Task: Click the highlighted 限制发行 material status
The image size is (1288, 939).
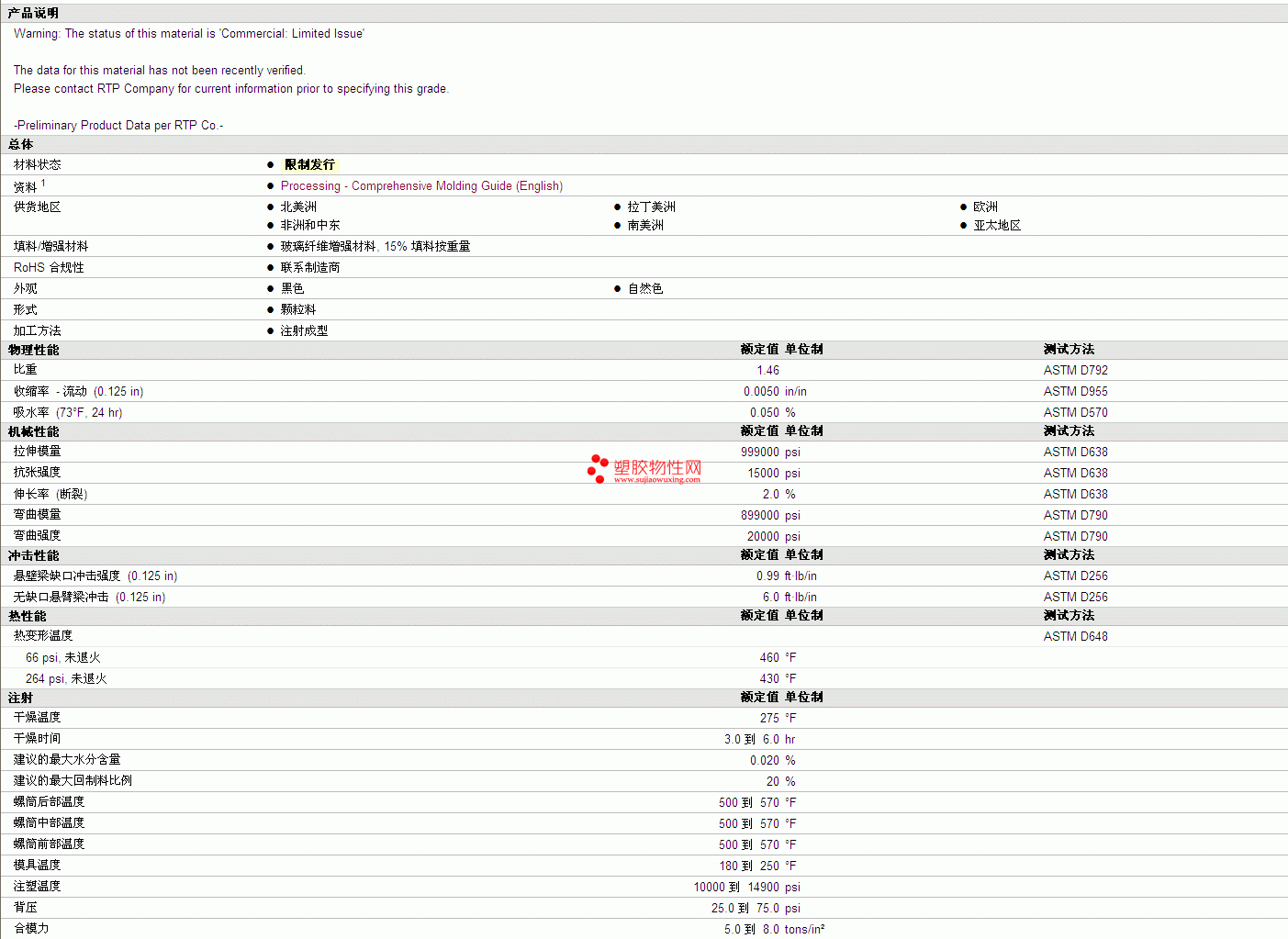Action: click(x=309, y=164)
